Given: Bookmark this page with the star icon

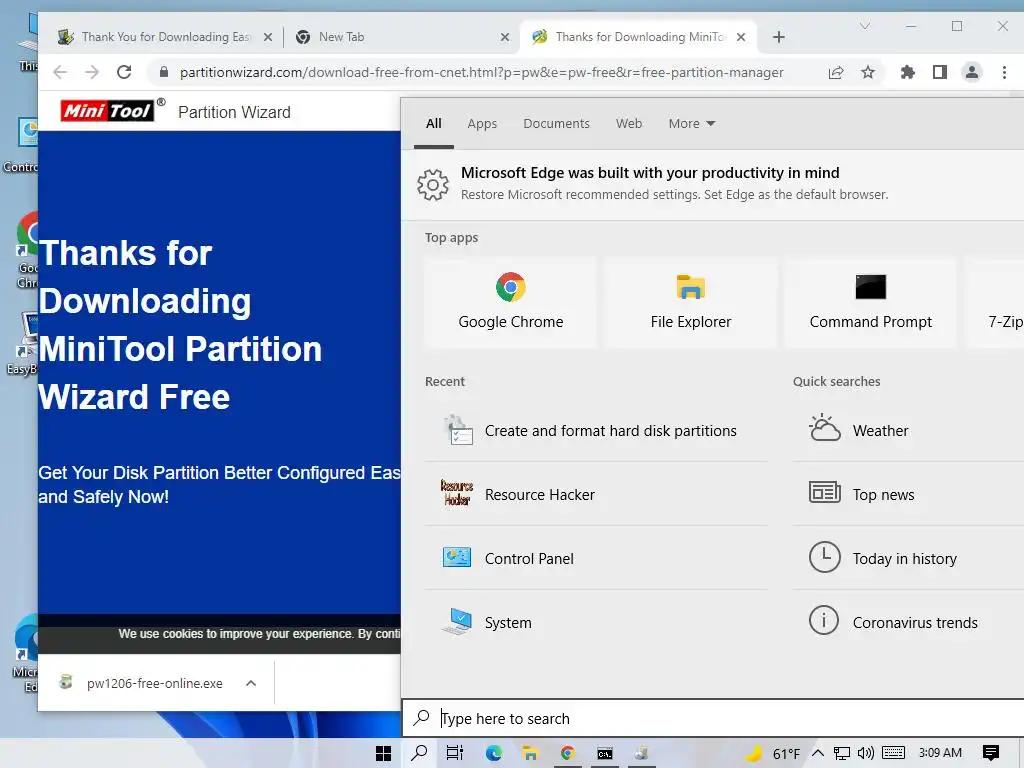Looking at the screenshot, I should click(x=868, y=72).
